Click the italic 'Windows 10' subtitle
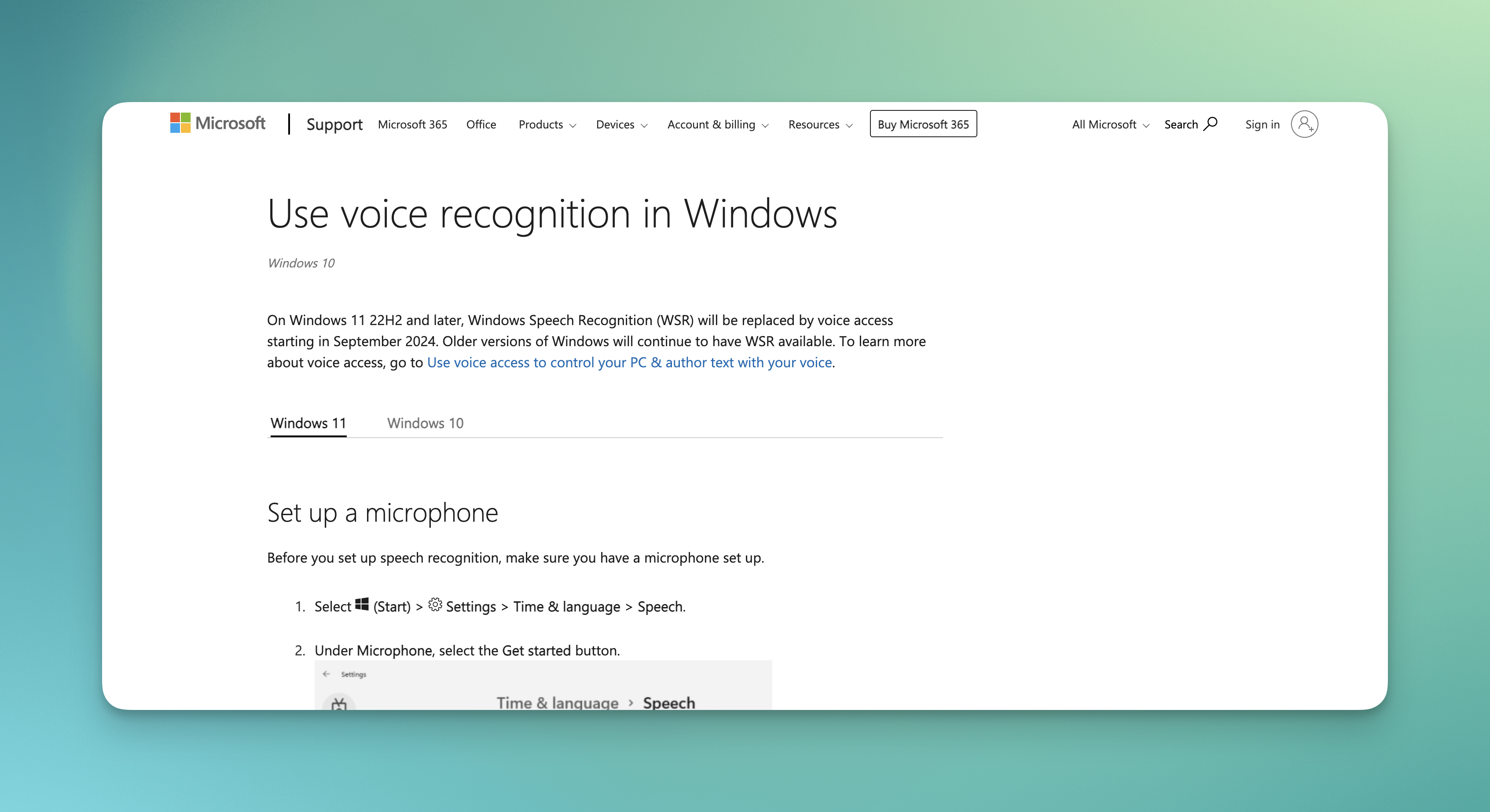 coord(301,263)
